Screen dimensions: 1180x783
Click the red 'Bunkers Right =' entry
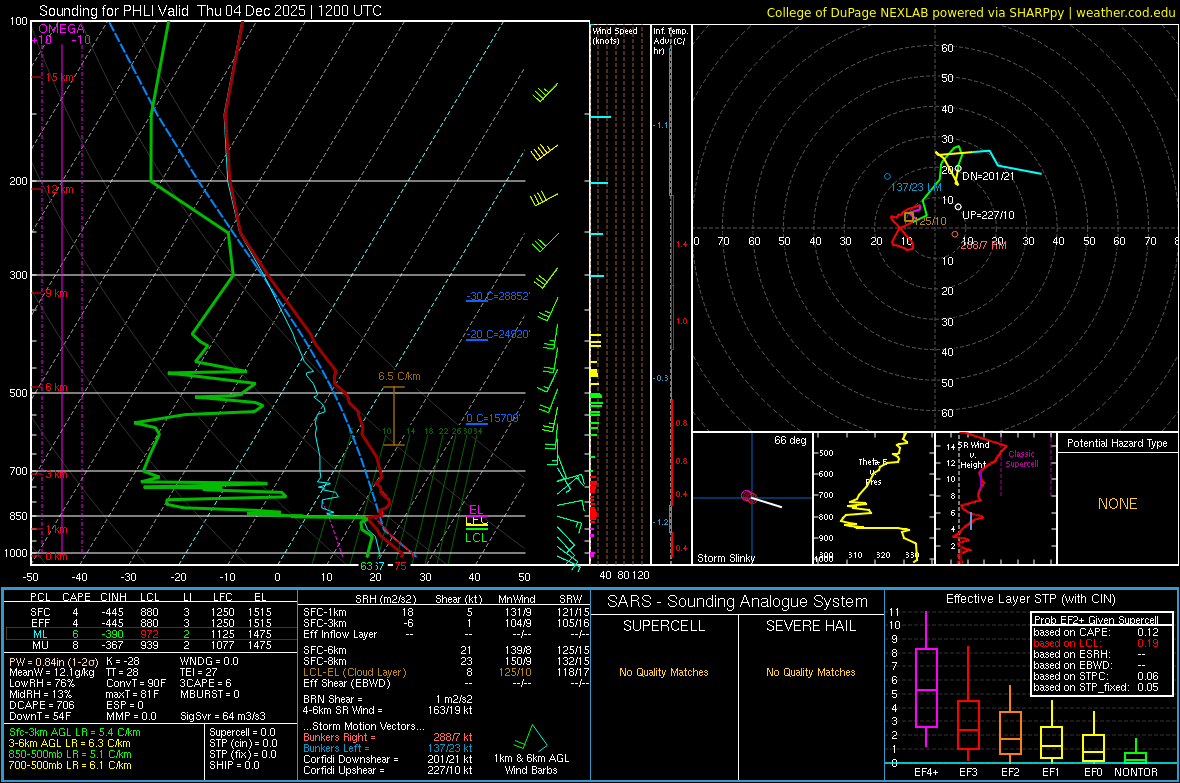pos(339,737)
